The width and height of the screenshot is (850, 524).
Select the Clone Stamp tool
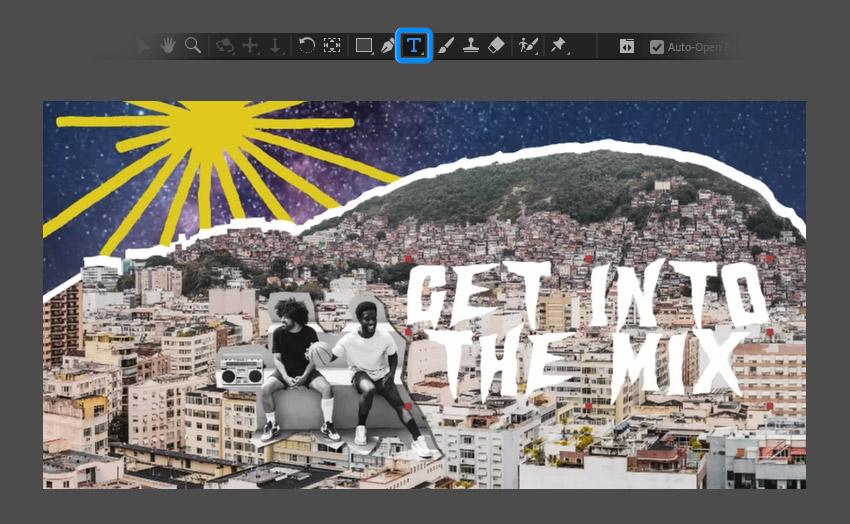tap(471, 46)
